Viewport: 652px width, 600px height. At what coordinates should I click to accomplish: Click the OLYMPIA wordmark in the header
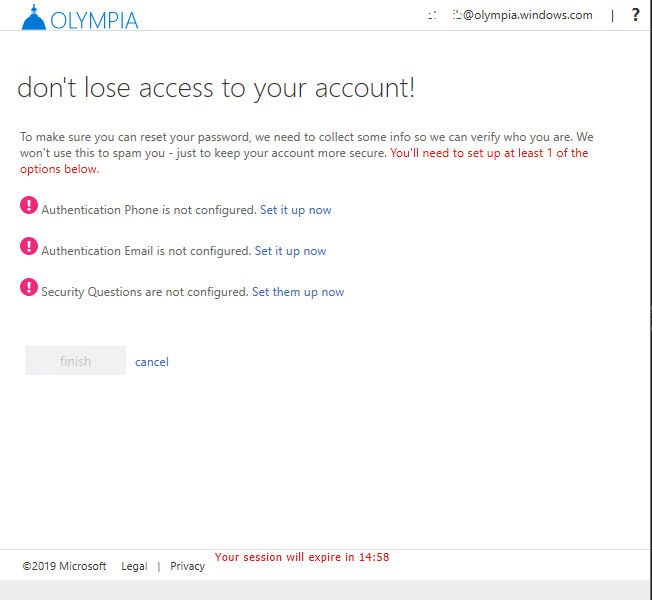(94, 20)
